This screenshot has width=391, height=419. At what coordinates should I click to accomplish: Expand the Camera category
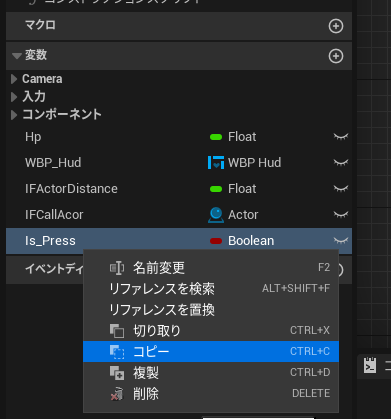pos(14,79)
